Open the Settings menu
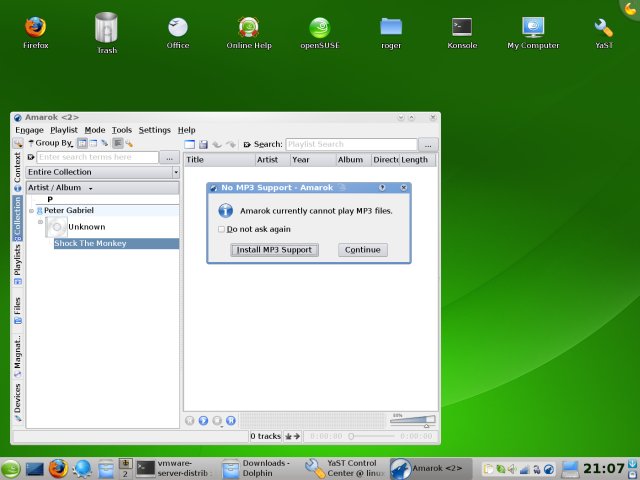 (x=154, y=130)
